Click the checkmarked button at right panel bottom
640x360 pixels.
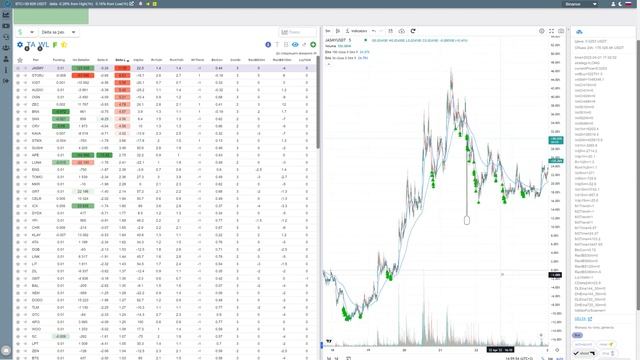[x=584, y=353]
